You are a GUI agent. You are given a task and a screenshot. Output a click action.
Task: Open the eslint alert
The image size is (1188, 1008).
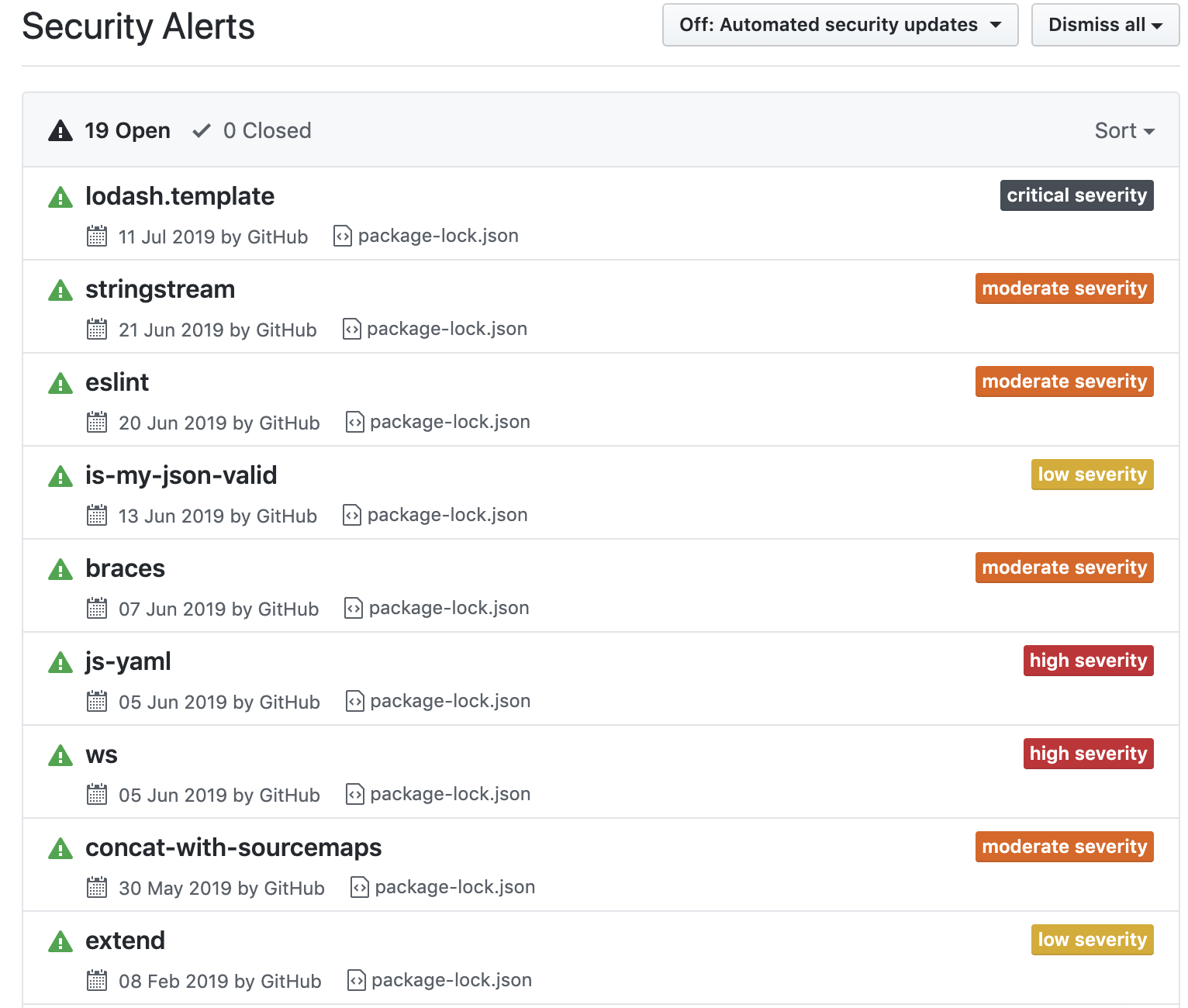[117, 382]
